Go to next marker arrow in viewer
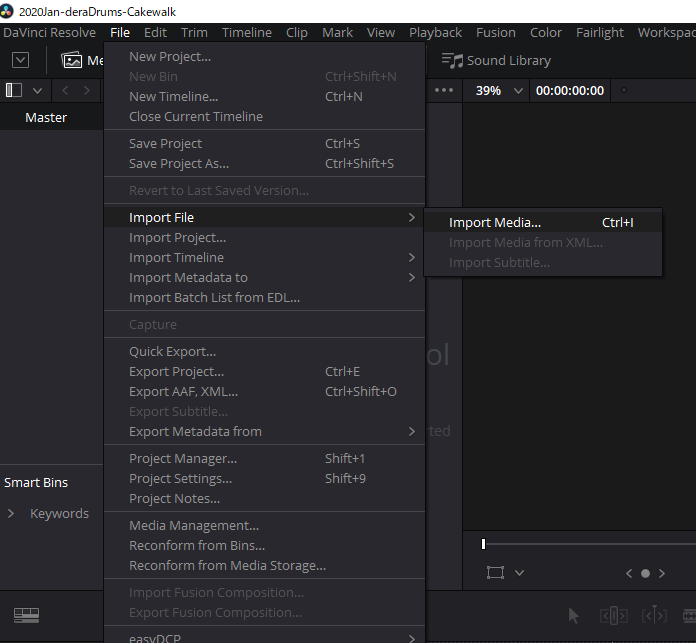 click(x=662, y=573)
